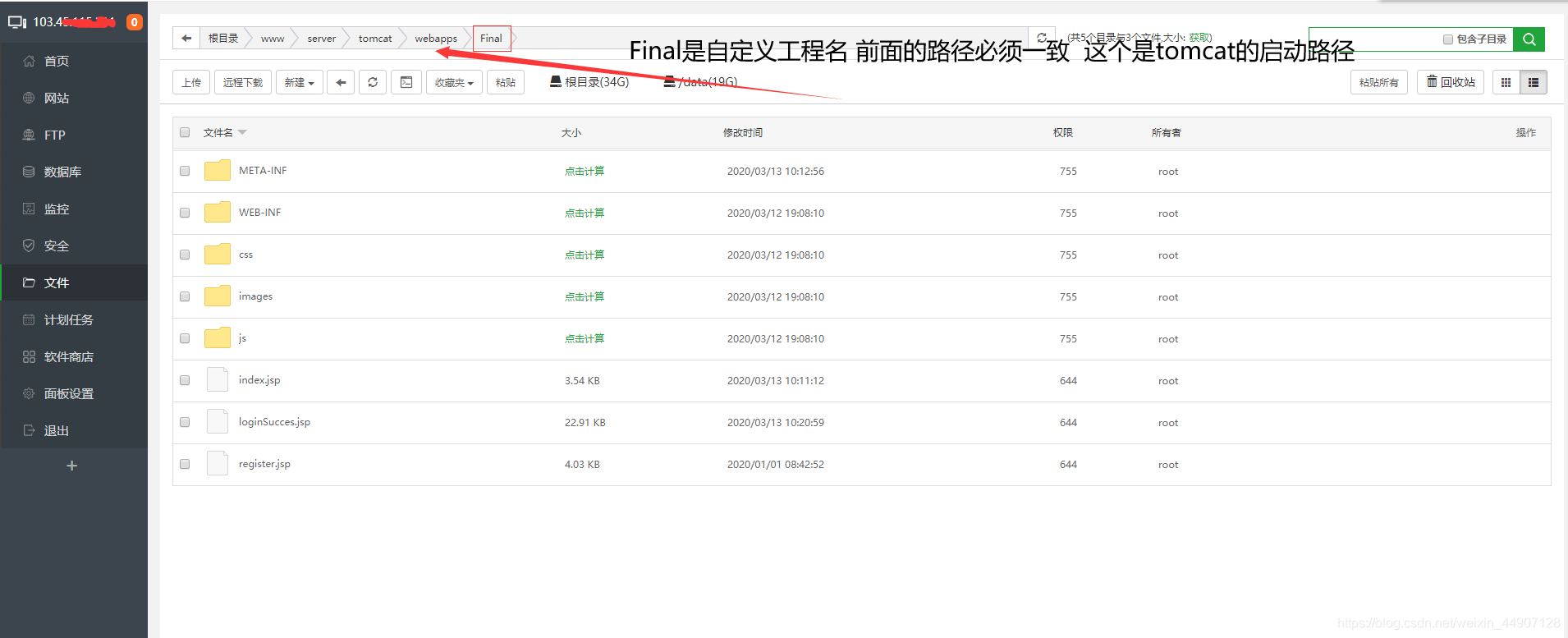This screenshot has height=638, width=1568.
Task: Click the 上传 upload button
Action: click(191, 82)
